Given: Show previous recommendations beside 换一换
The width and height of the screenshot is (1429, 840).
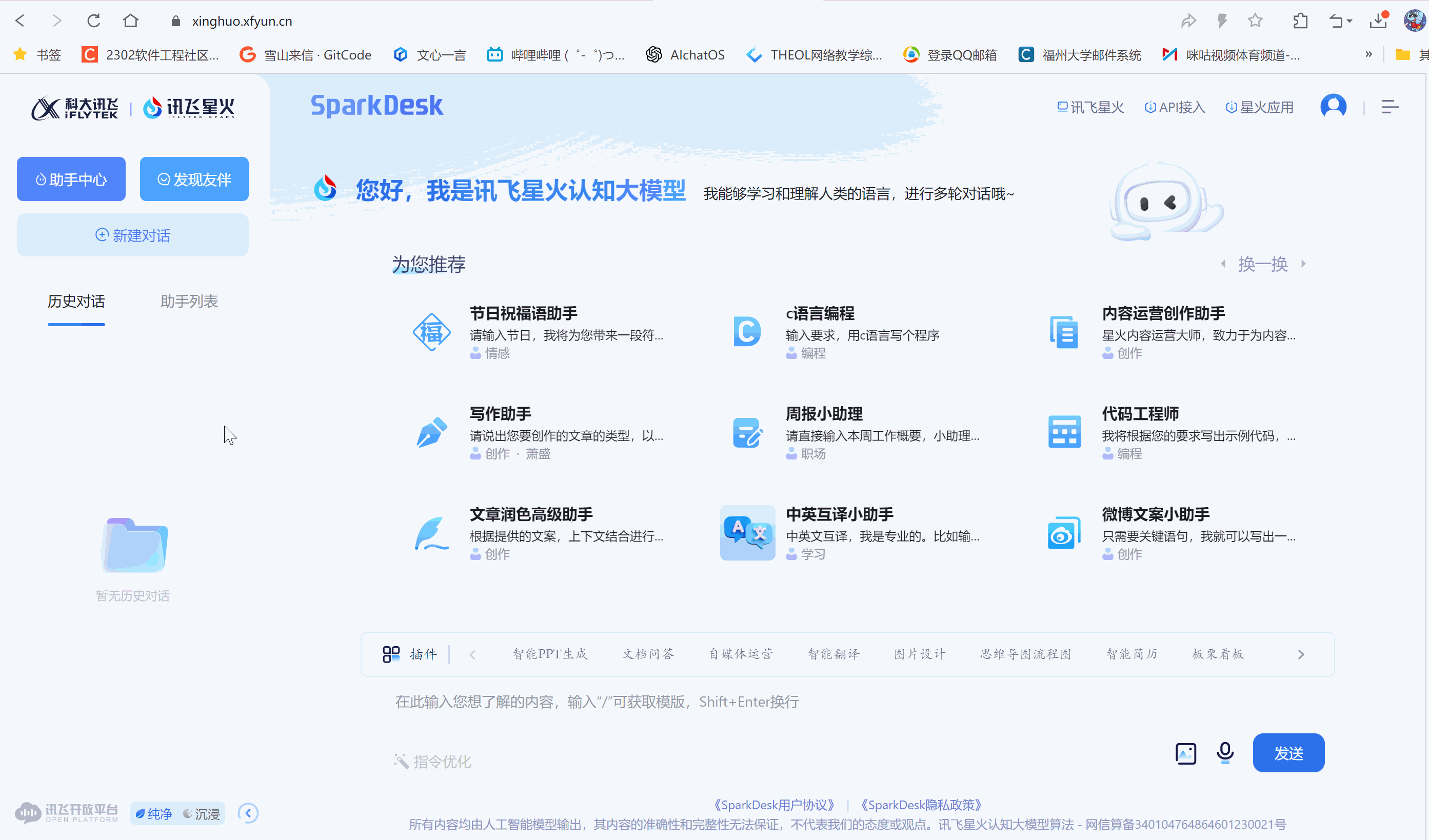Looking at the screenshot, I should 1223,264.
